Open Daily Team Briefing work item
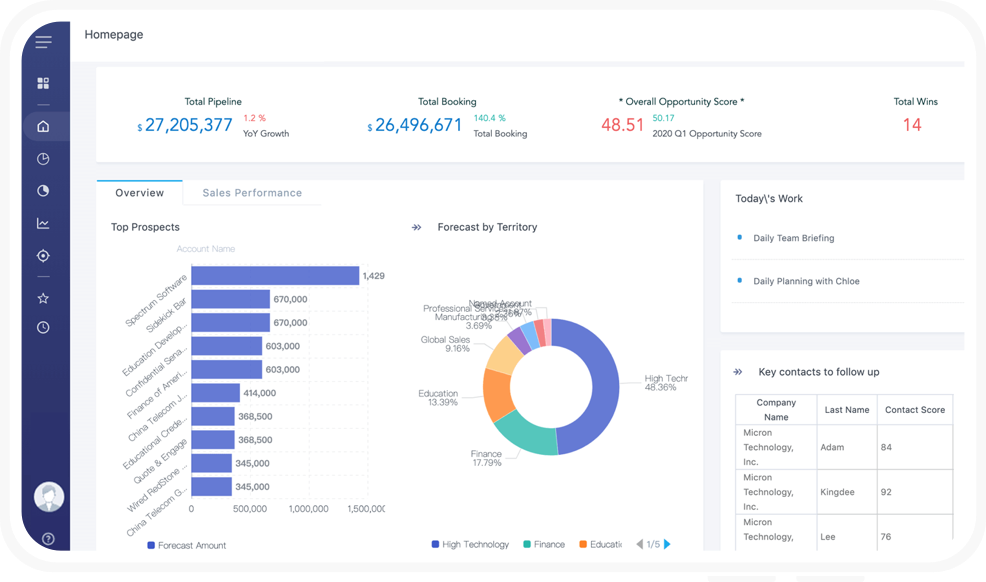Image resolution: width=986 pixels, height=582 pixels. coord(794,238)
